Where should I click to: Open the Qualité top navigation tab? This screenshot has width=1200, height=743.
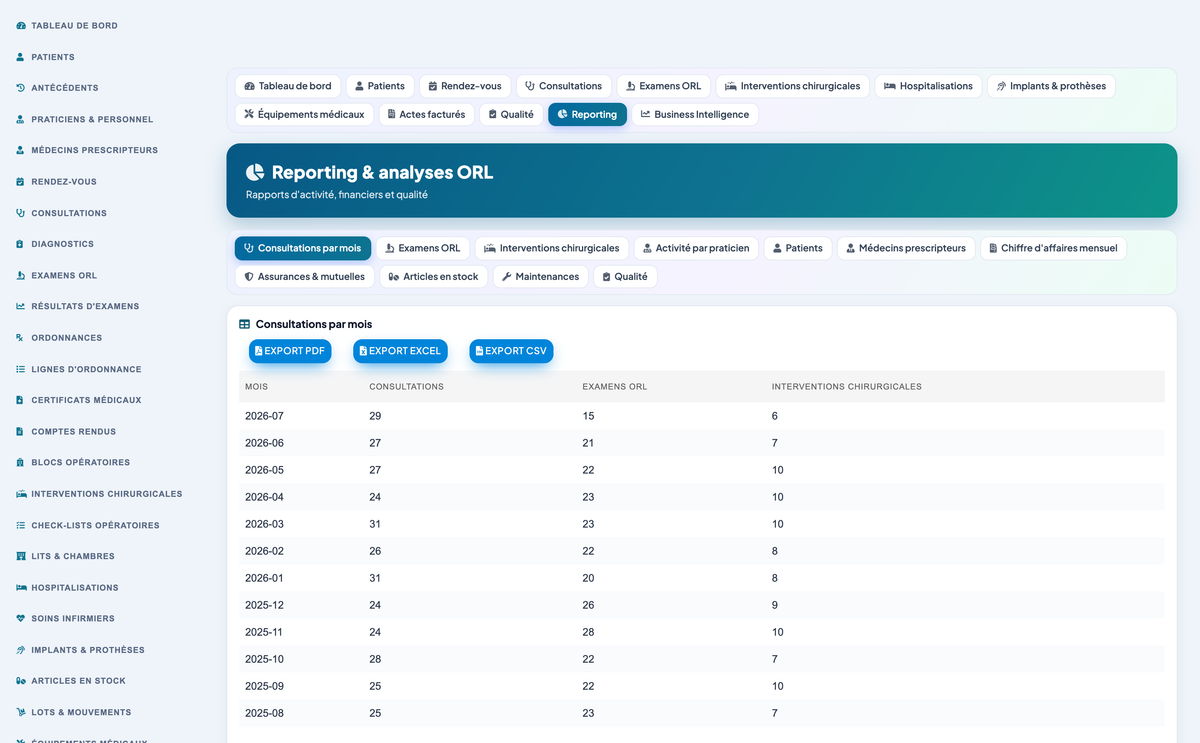(x=511, y=115)
